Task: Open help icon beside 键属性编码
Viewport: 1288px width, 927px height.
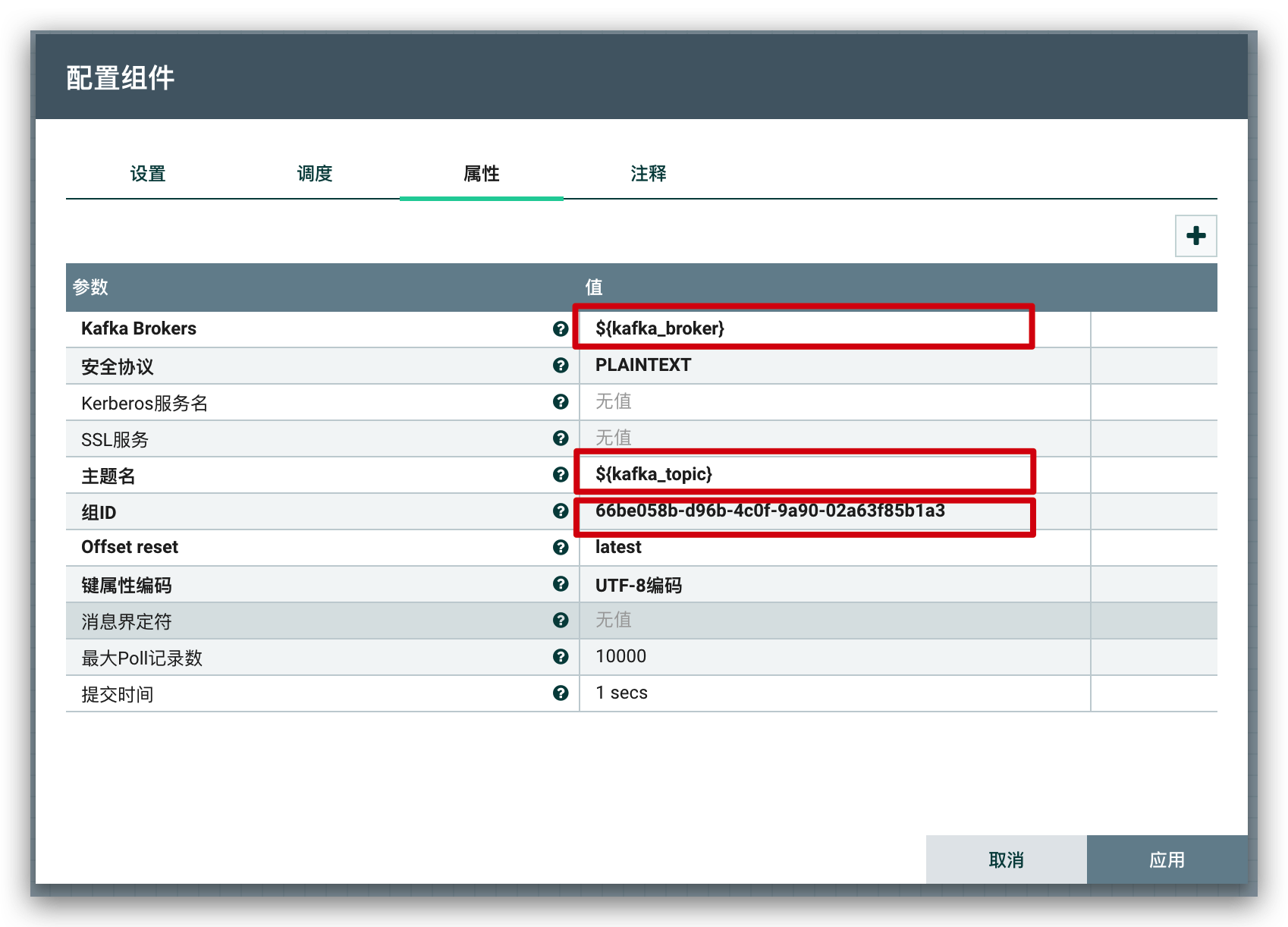Action: 561,584
